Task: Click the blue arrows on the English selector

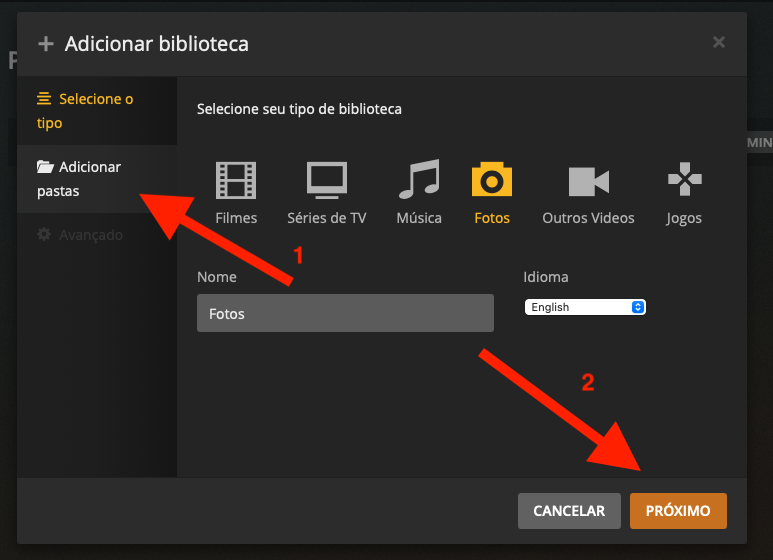Action: [x=638, y=308]
